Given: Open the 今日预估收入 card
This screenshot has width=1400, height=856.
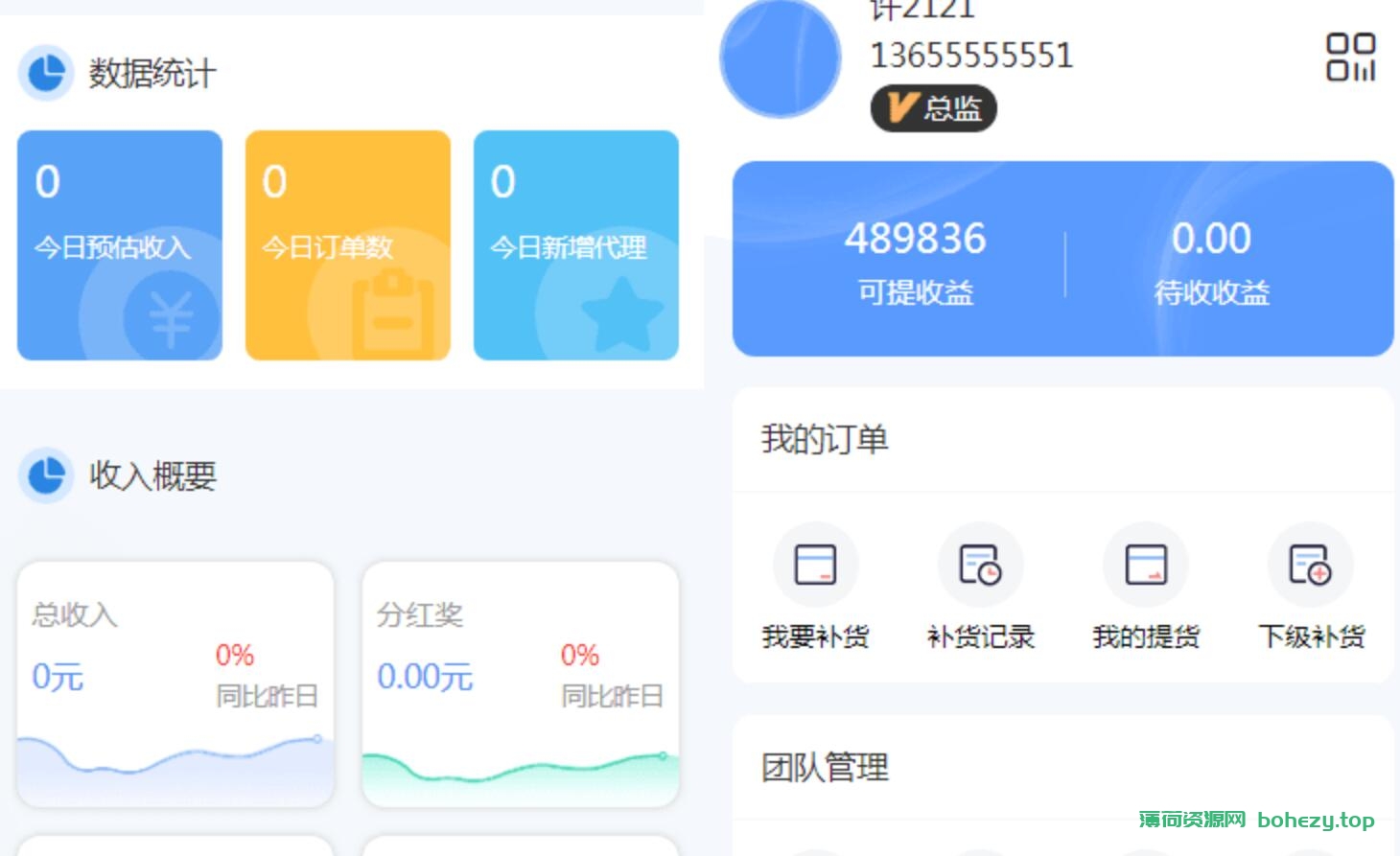Looking at the screenshot, I should [120, 245].
